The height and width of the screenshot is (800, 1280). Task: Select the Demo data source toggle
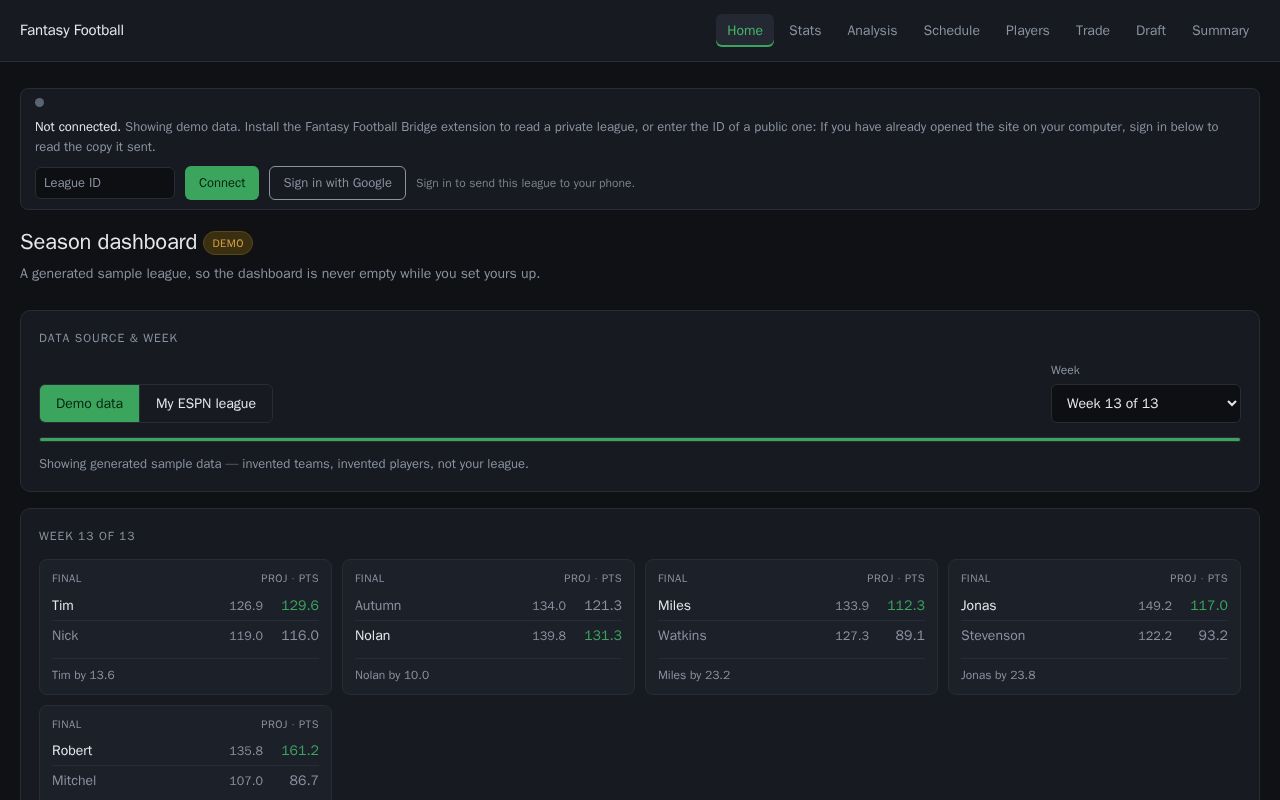coord(89,403)
